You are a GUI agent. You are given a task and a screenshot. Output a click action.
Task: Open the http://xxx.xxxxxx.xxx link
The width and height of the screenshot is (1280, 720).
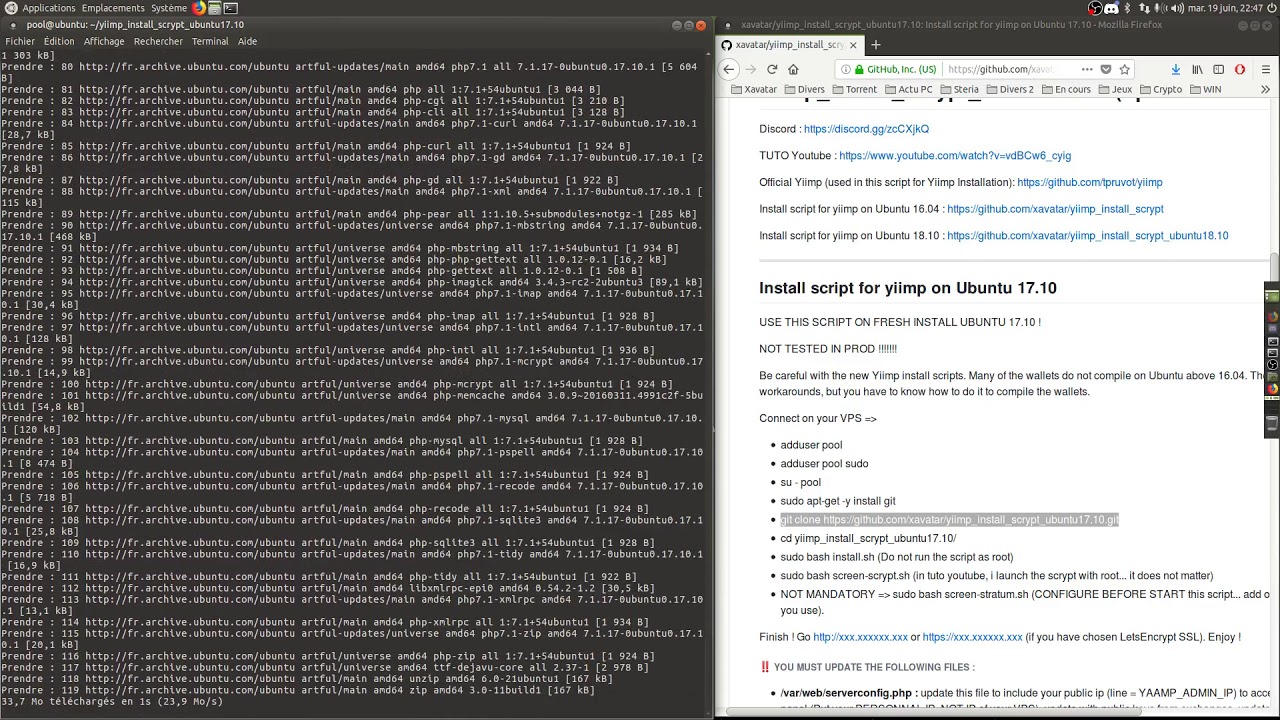pyautogui.click(x=860, y=637)
